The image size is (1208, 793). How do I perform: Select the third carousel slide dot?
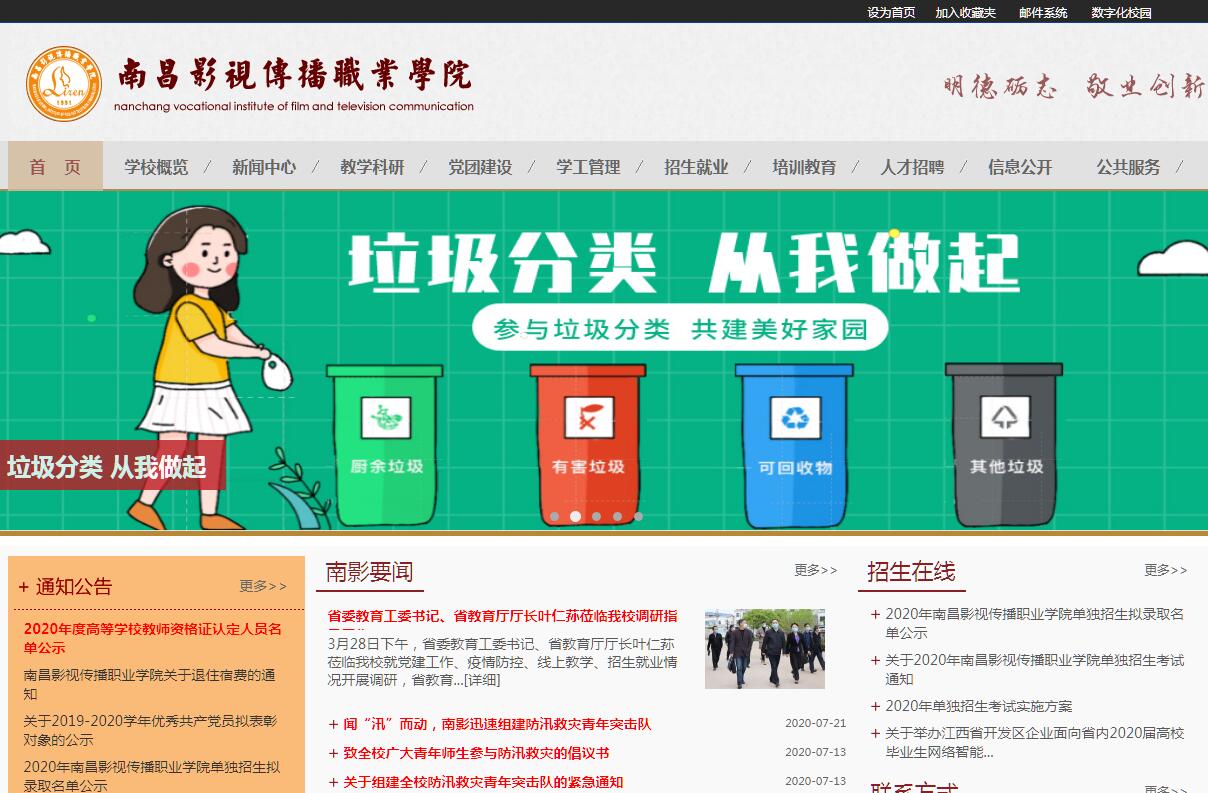[596, 517]
